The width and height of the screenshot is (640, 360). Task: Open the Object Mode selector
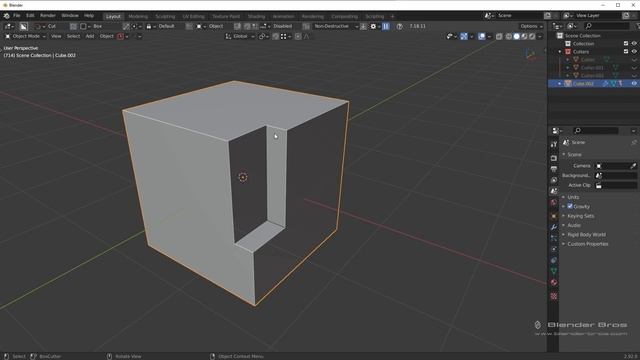pyautogui.click(x=25, y=36)
